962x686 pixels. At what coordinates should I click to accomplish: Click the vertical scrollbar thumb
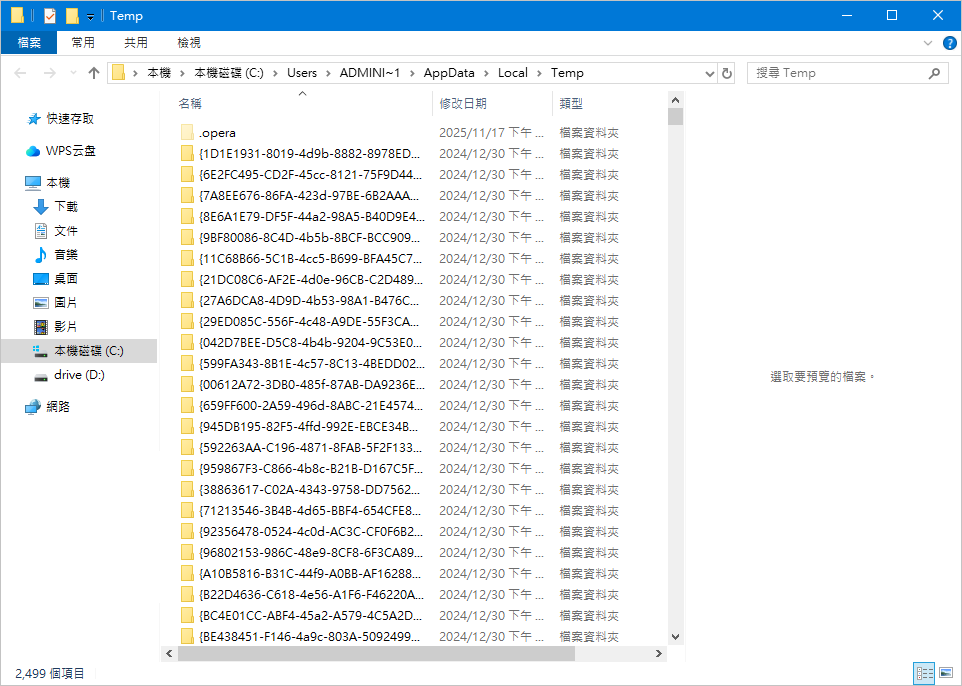[x=675, y=117]
